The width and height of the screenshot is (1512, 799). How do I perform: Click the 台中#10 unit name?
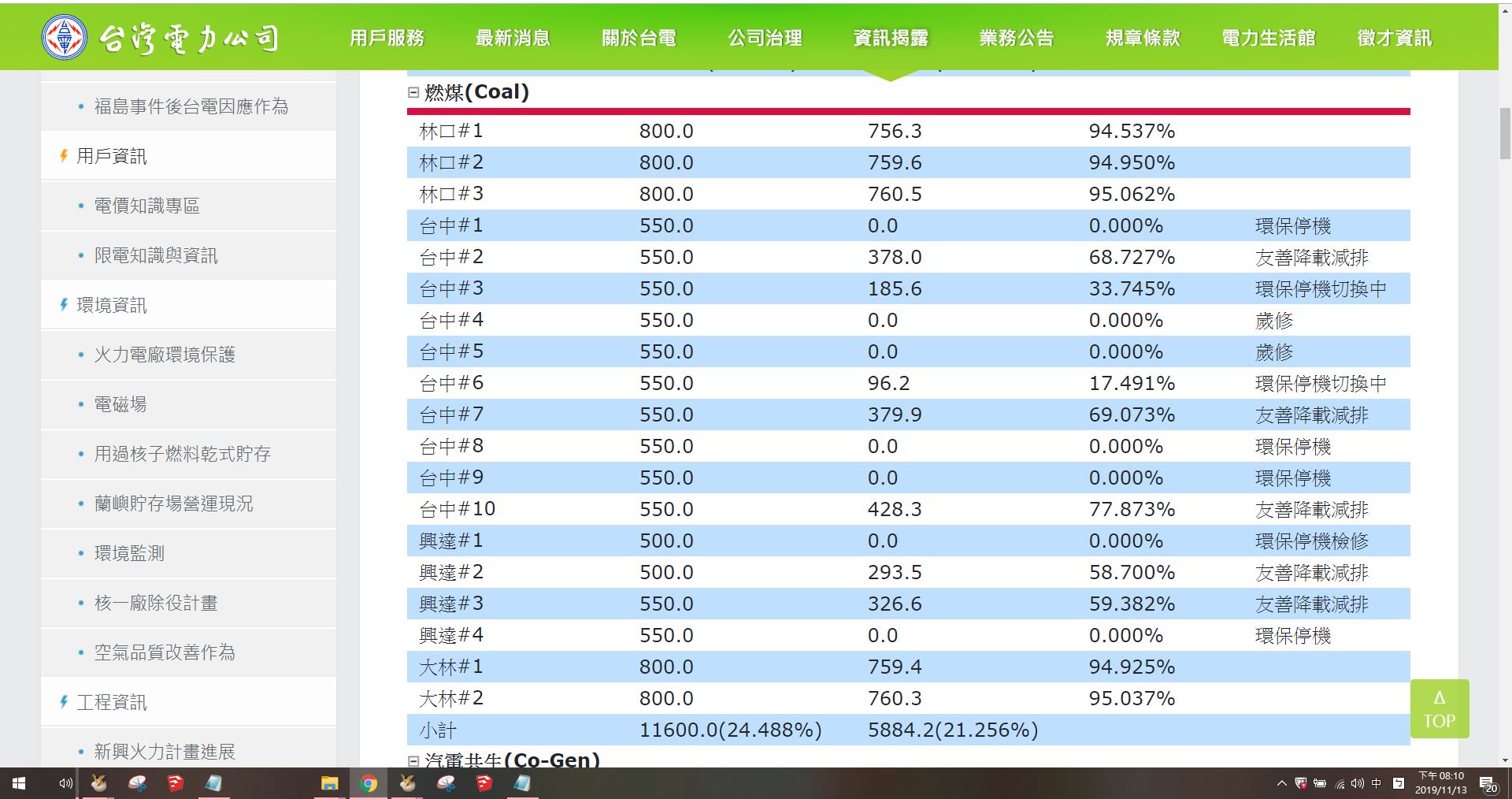[458, 509]
